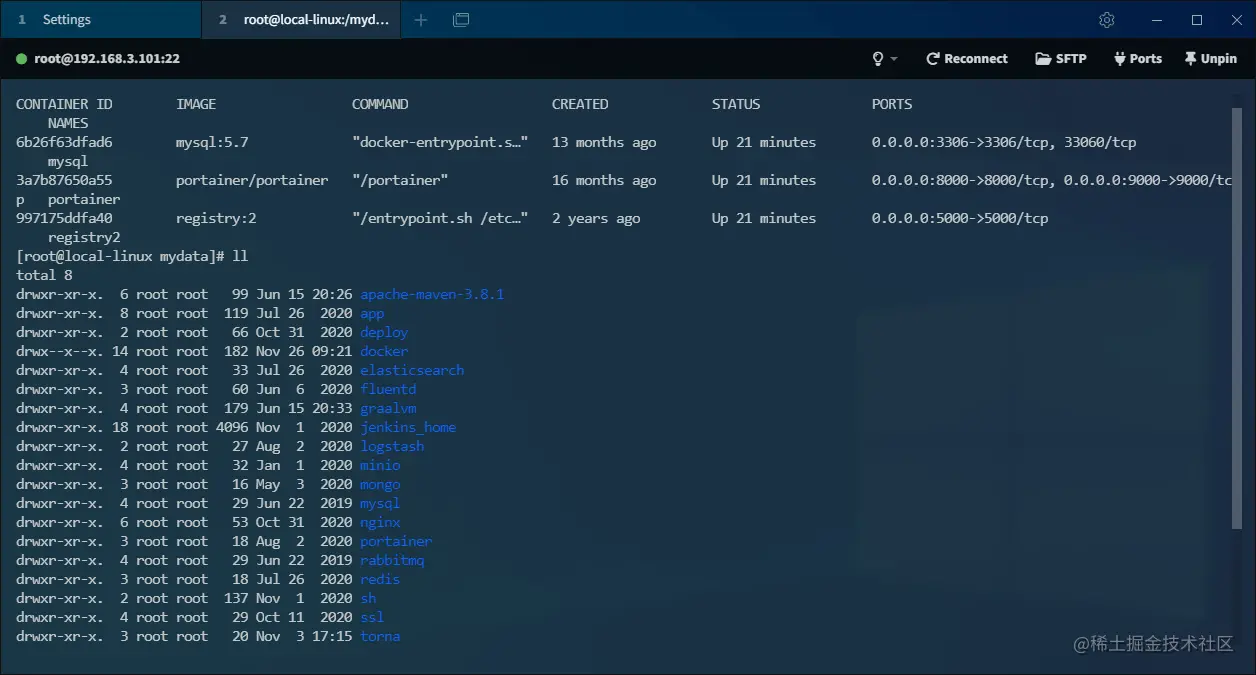Click the mysql:5.7 image name

[x=212, y=142]
